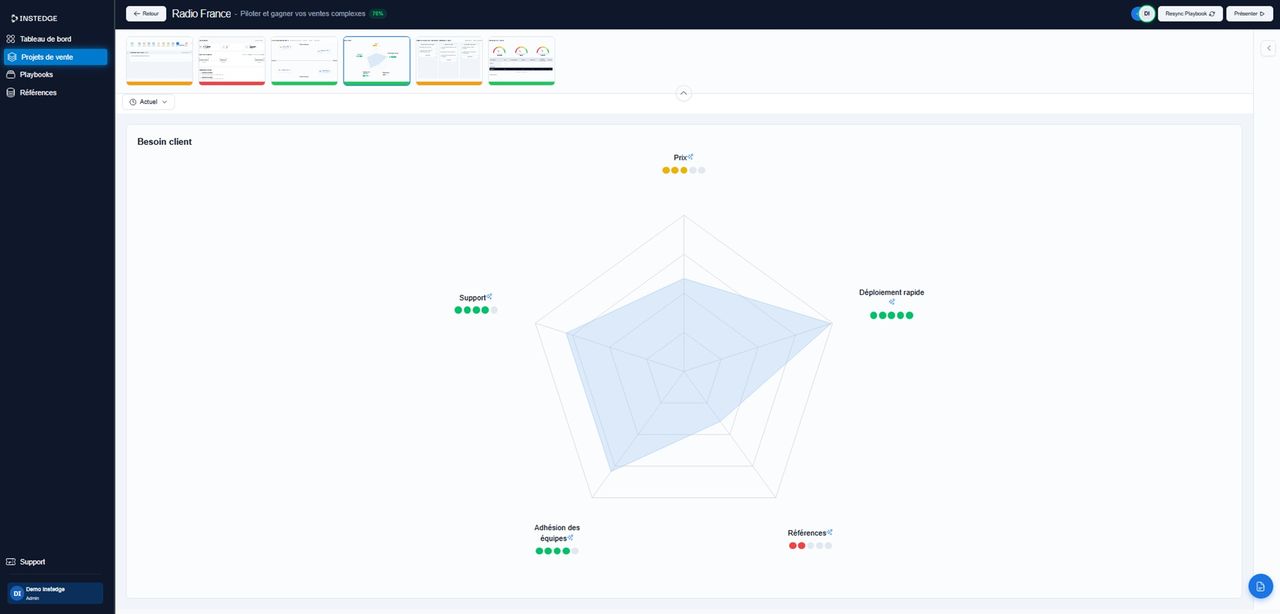Select the last thumbnail with gauge charts
The width and height of the screenshot is (1280, 614).
pyautogui.click(x=521, y=61)
